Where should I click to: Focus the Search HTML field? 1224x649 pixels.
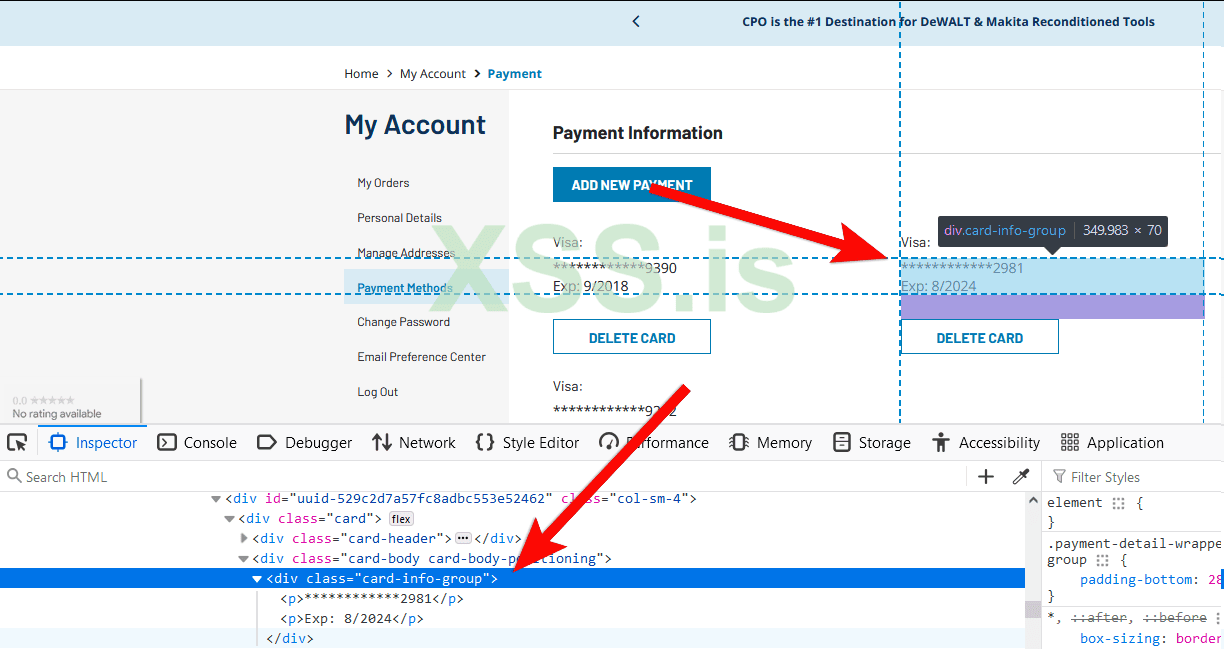pyautogui.click(x=485, y=477)
